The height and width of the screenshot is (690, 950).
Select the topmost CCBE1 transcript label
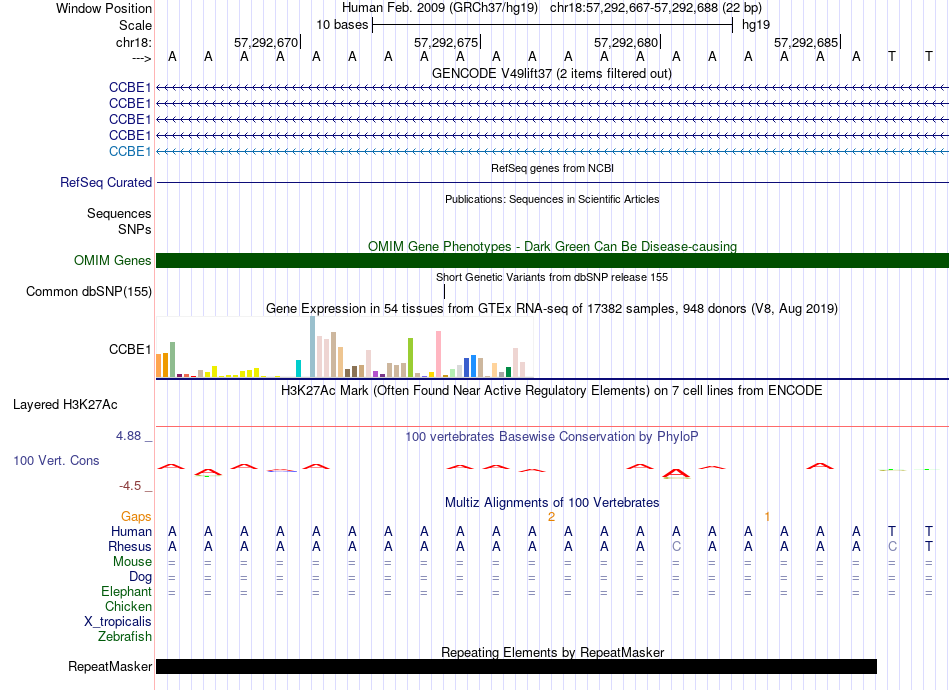[130, 87]
